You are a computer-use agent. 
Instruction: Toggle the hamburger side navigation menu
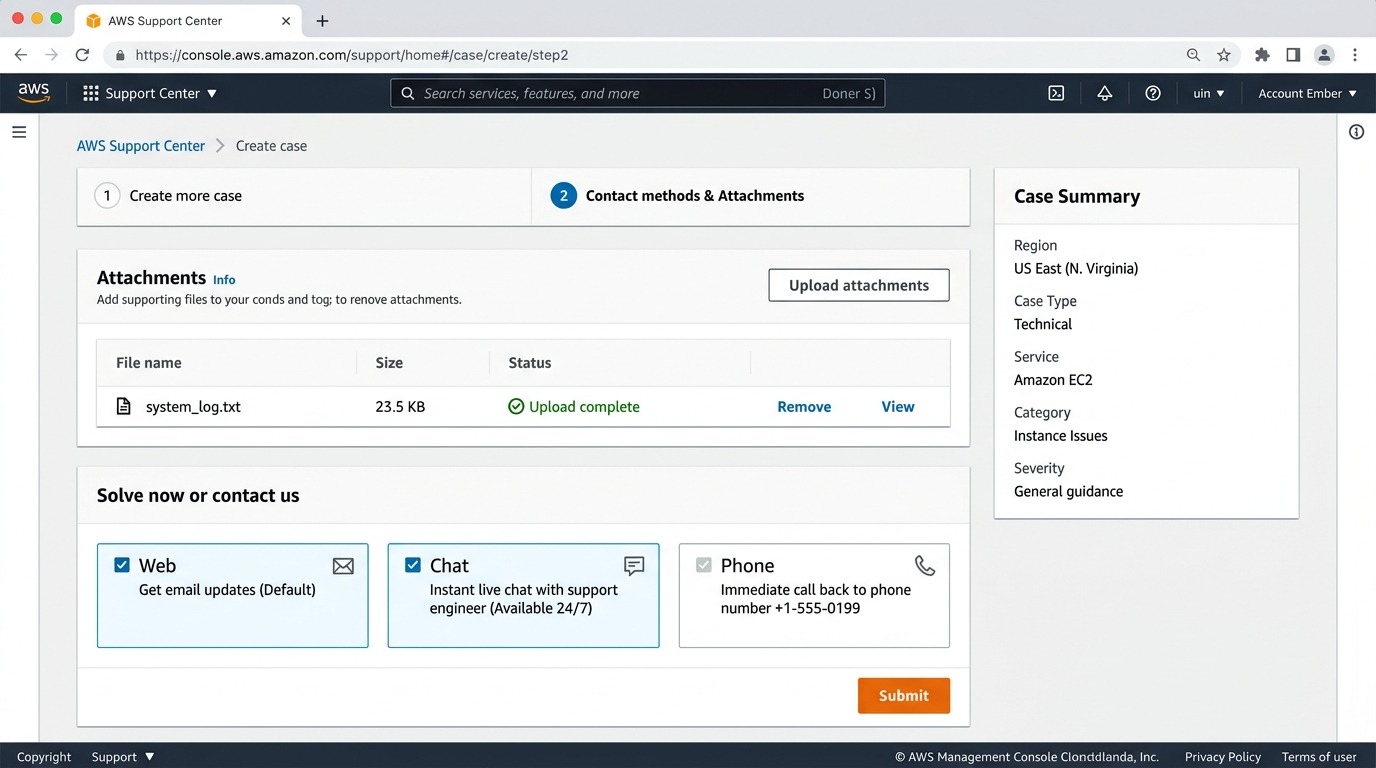tap(19, 132)
